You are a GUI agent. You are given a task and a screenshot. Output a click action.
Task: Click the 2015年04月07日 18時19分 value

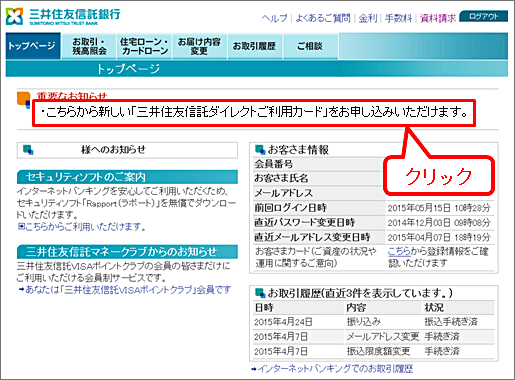coord(439,237)
